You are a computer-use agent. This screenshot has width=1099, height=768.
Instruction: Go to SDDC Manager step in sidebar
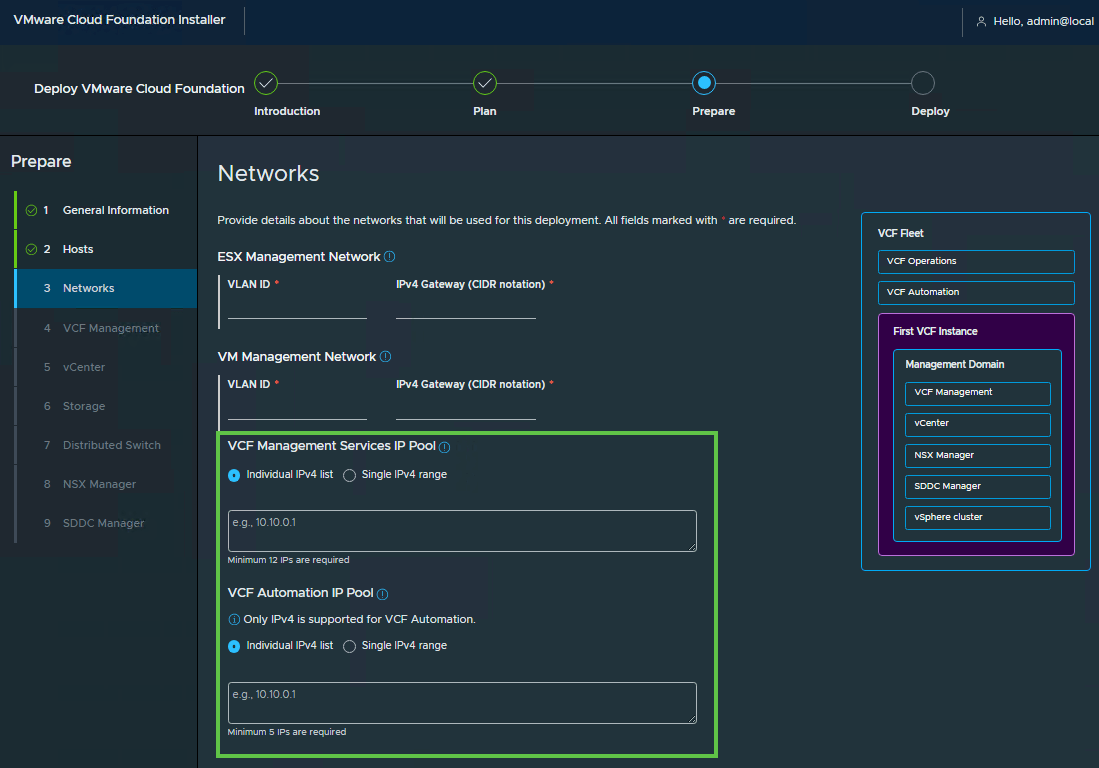pyautogui.click(x=106, y=523)
